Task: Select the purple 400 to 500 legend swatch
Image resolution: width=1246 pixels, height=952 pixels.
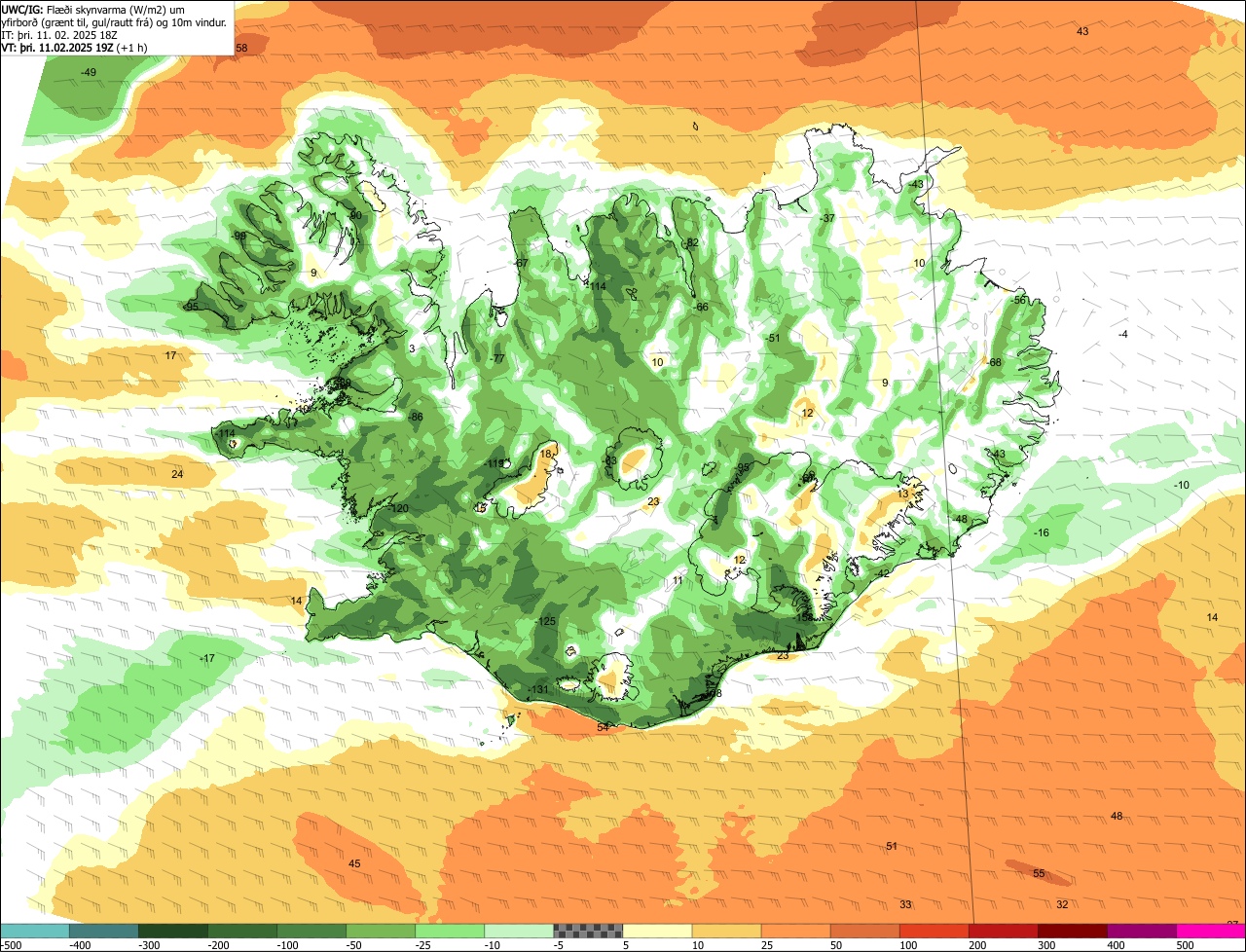Action: pos(1141,930)
